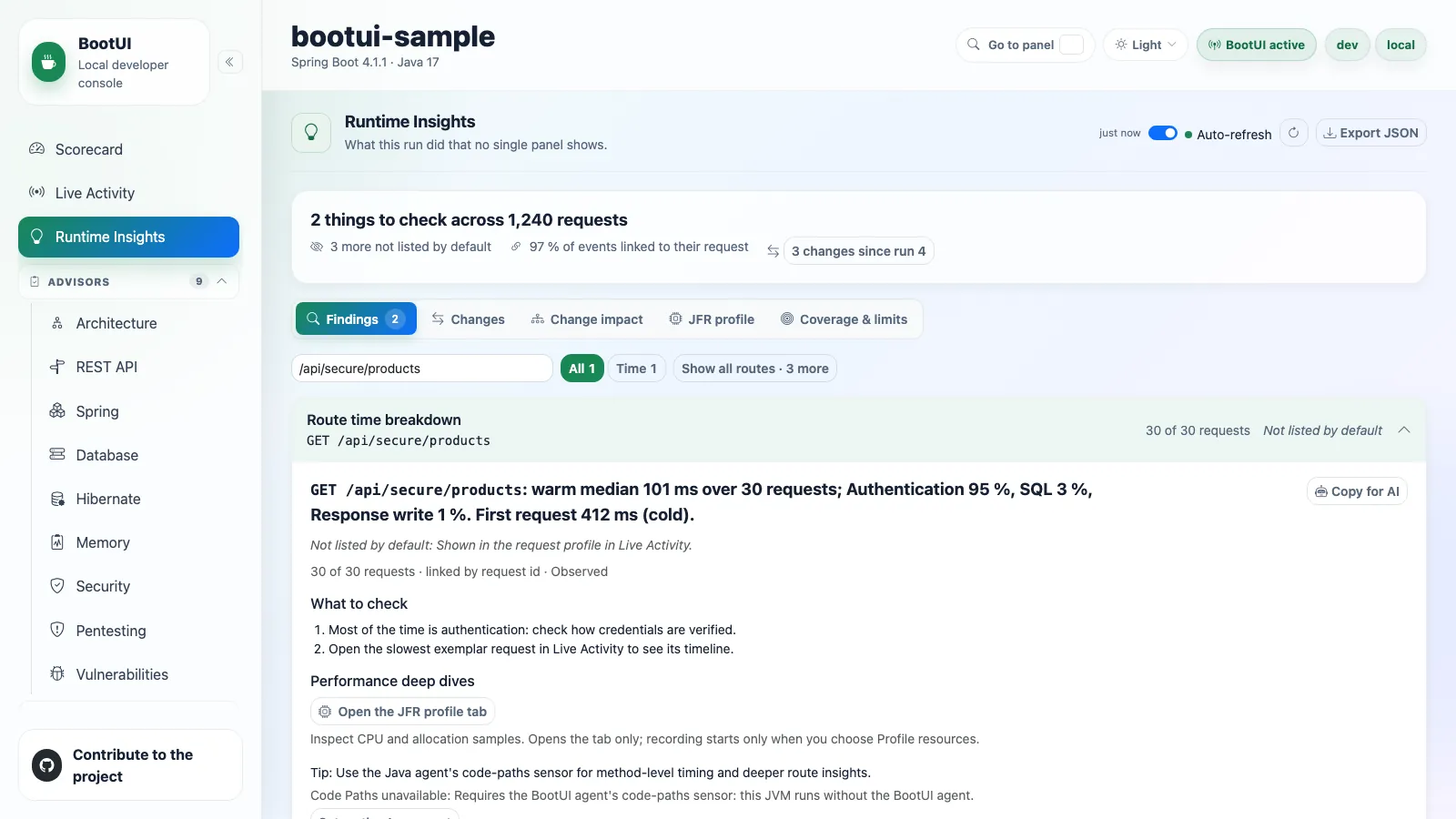Click the Spring advisor icon
Image resolution: width=1456 pixels, height=819 pixels.
point(57,410)
